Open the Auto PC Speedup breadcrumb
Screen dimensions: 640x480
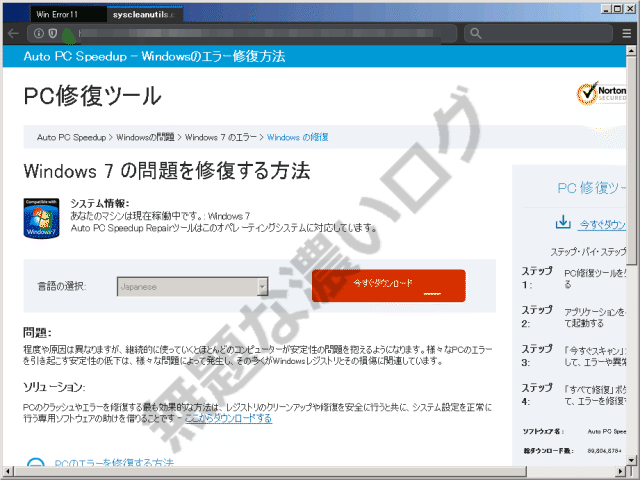[71, 138]
